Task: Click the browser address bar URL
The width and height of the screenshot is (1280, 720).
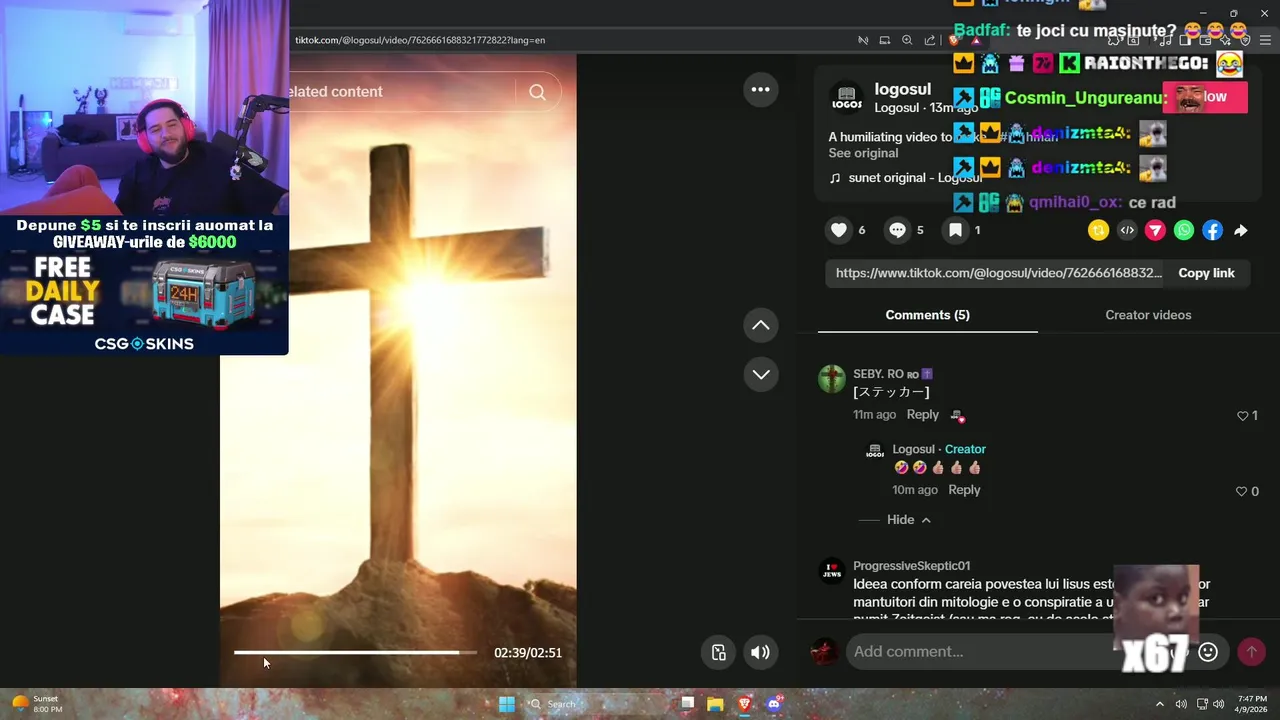Action: pos(420,40)
